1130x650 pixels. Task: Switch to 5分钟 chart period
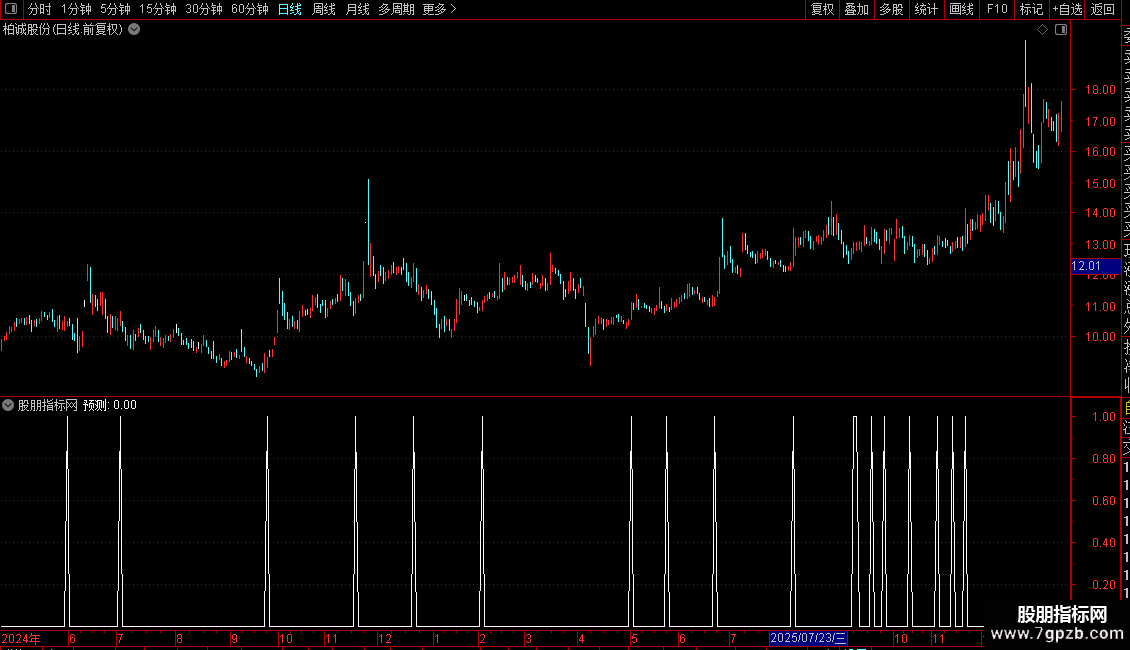[115, 9]
